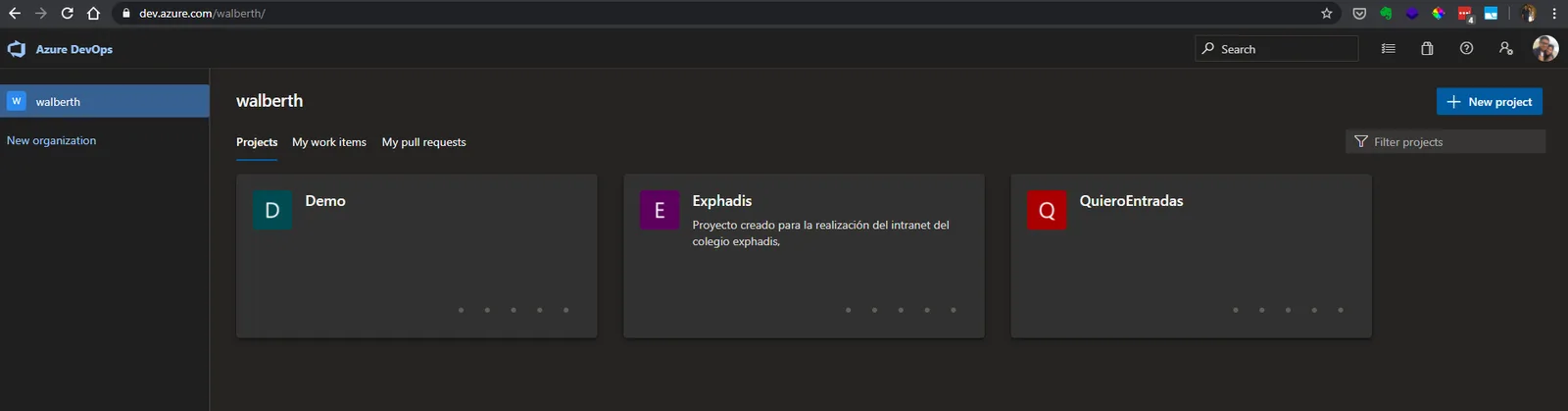Image resolution: width=1568 pixels, height=411 pixels.
Task: Click the Azure DevOps logo icon
Action: (x=17, y=49)
